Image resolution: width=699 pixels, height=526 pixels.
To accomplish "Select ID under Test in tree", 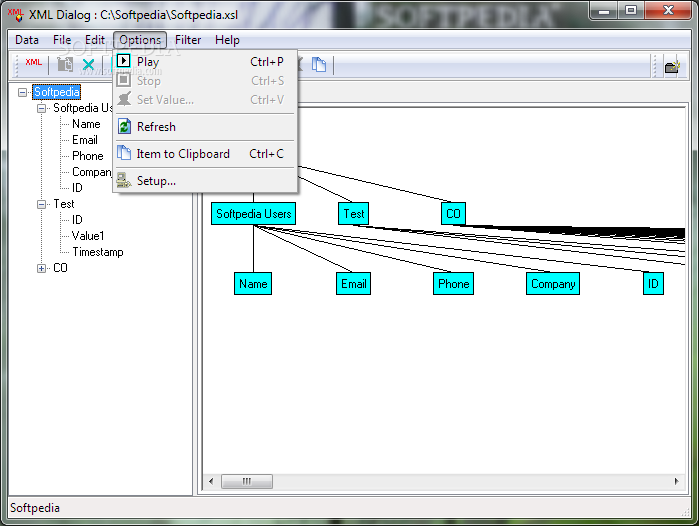I will 77,220.
